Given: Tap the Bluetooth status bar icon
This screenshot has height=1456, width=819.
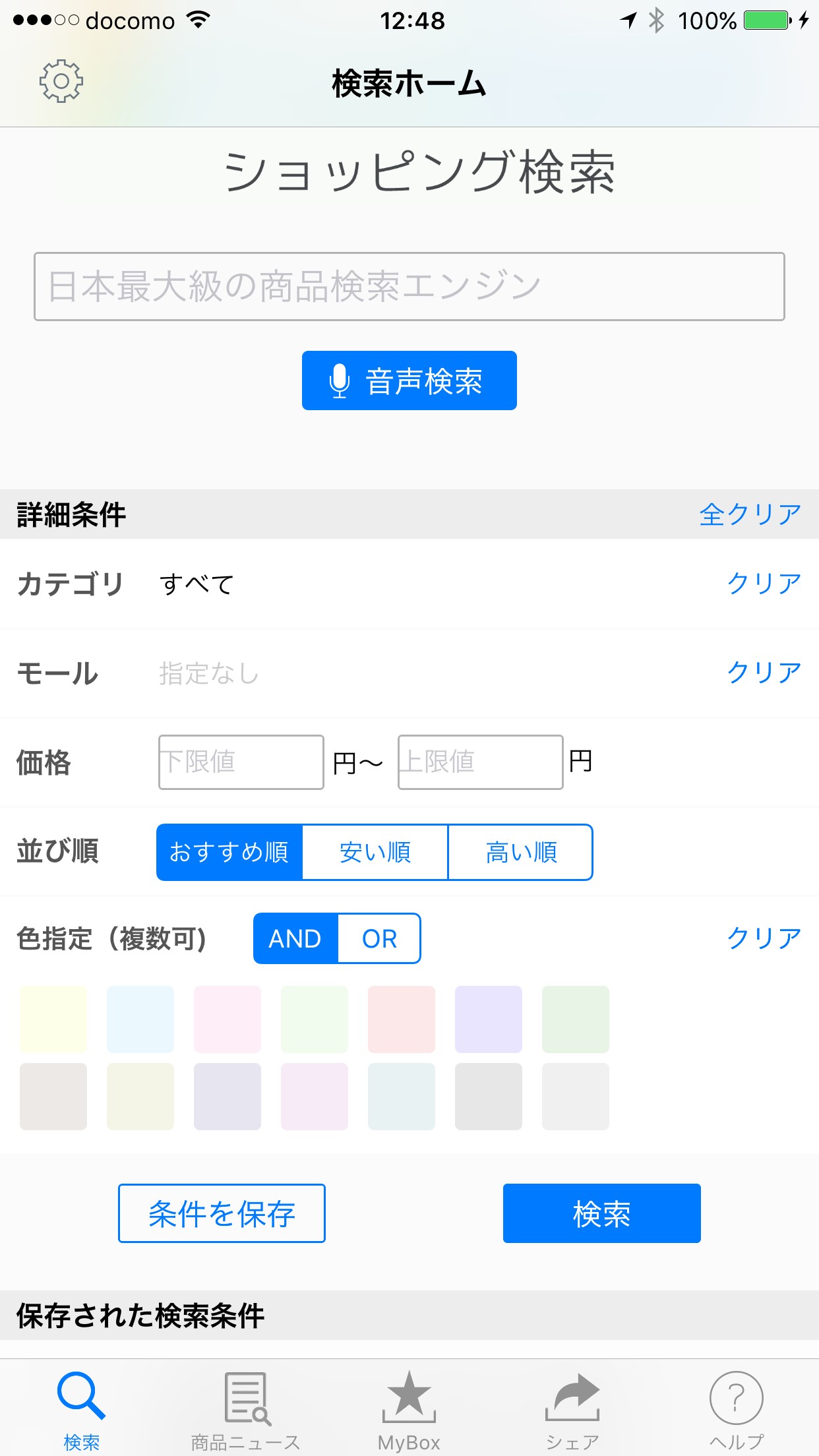Looking at the screenshot, I should point(656,20).
